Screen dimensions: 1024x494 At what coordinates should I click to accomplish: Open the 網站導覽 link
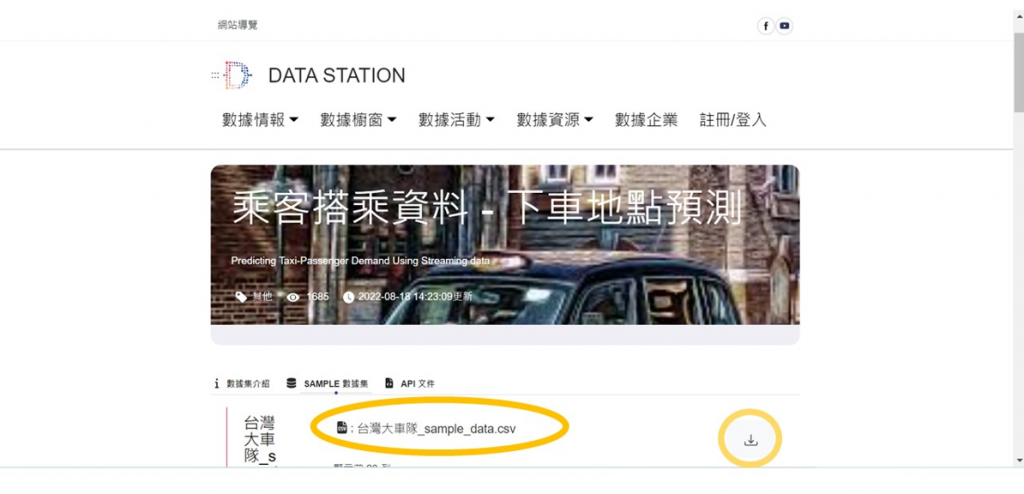(238, 25)
